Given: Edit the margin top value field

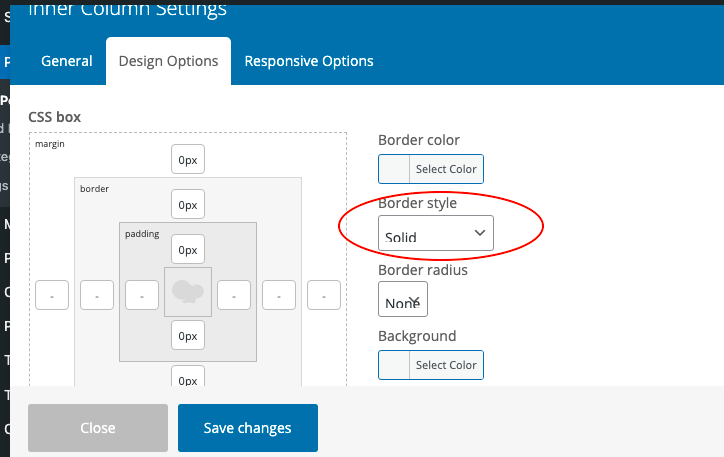Looking at the screenshot, I should point(188,159).
